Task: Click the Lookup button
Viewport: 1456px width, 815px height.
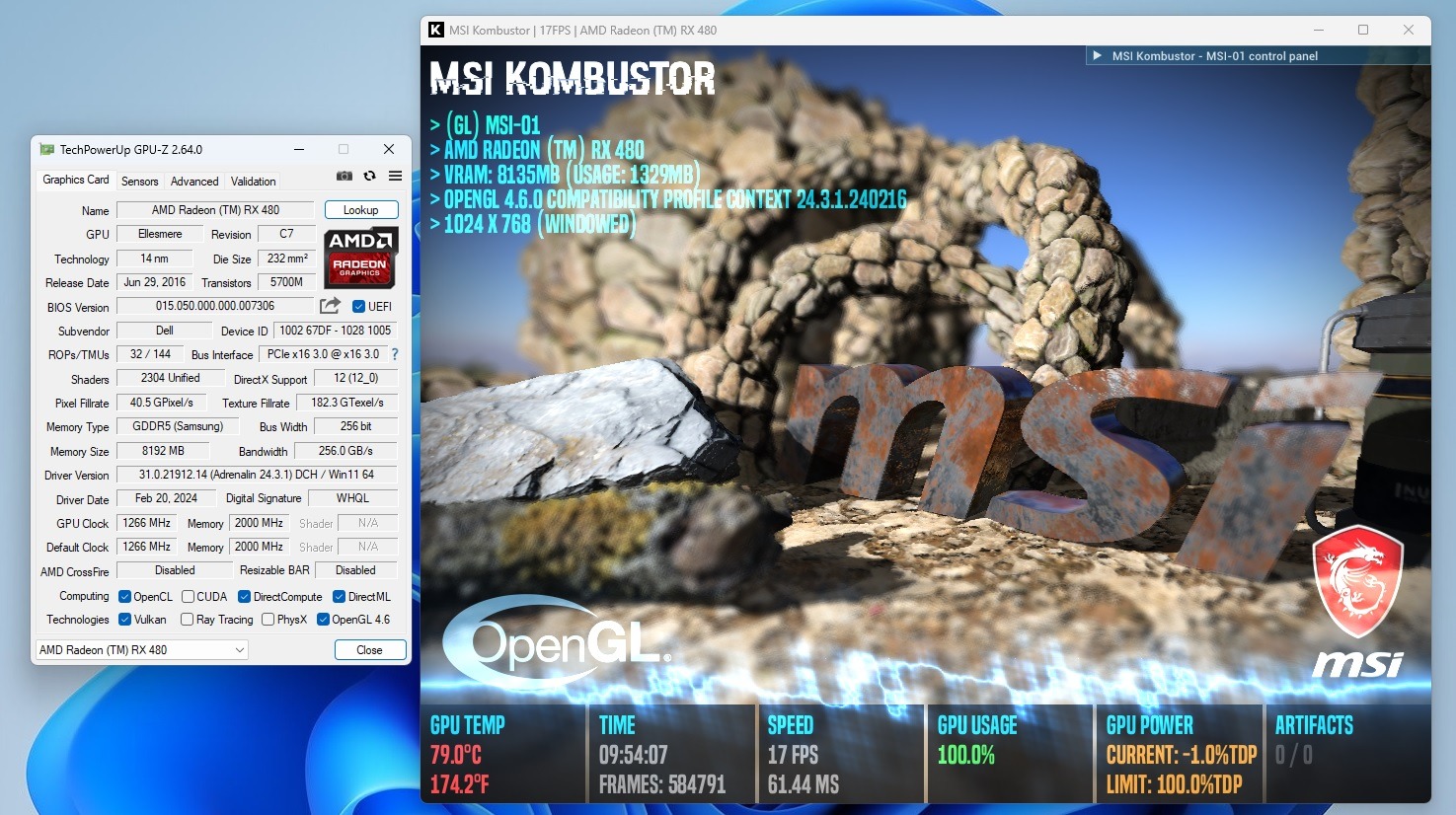Action: (361, 210)
